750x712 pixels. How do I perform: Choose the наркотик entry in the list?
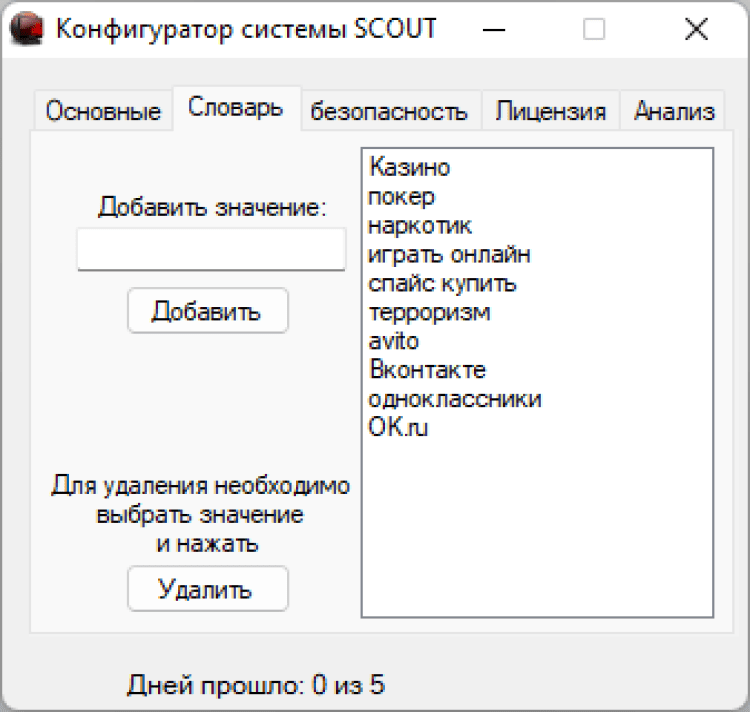(420, 225)
